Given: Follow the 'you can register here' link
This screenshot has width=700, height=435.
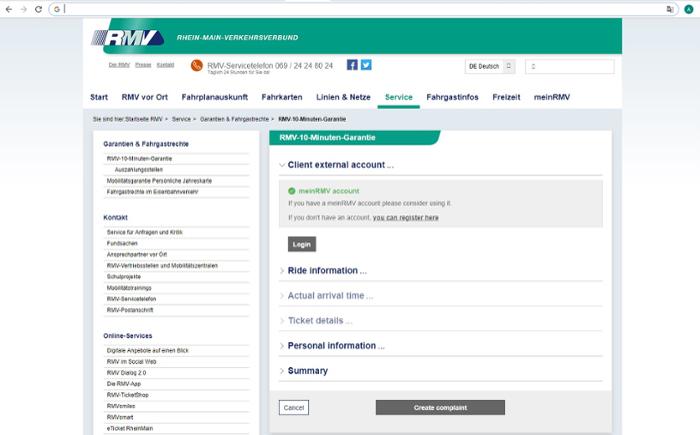Looking at the screenshot, I should [x=405, y=218].
